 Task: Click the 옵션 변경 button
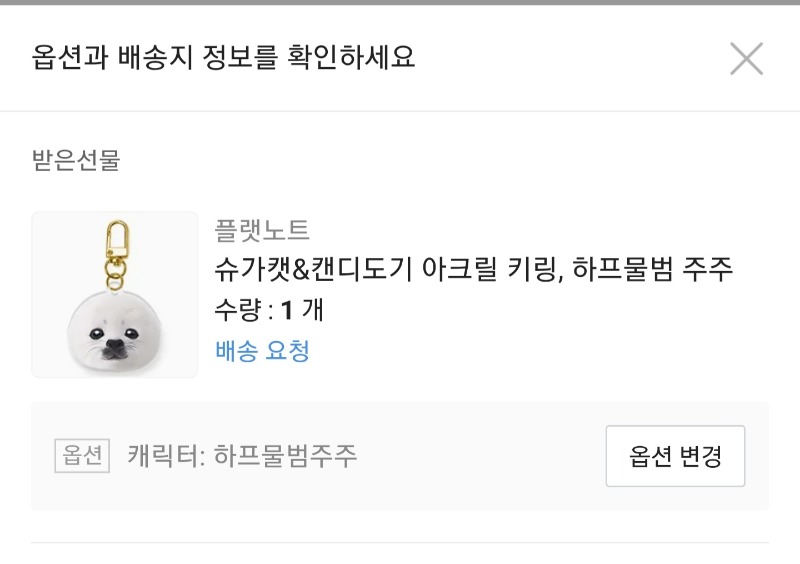tap(675, 456)
